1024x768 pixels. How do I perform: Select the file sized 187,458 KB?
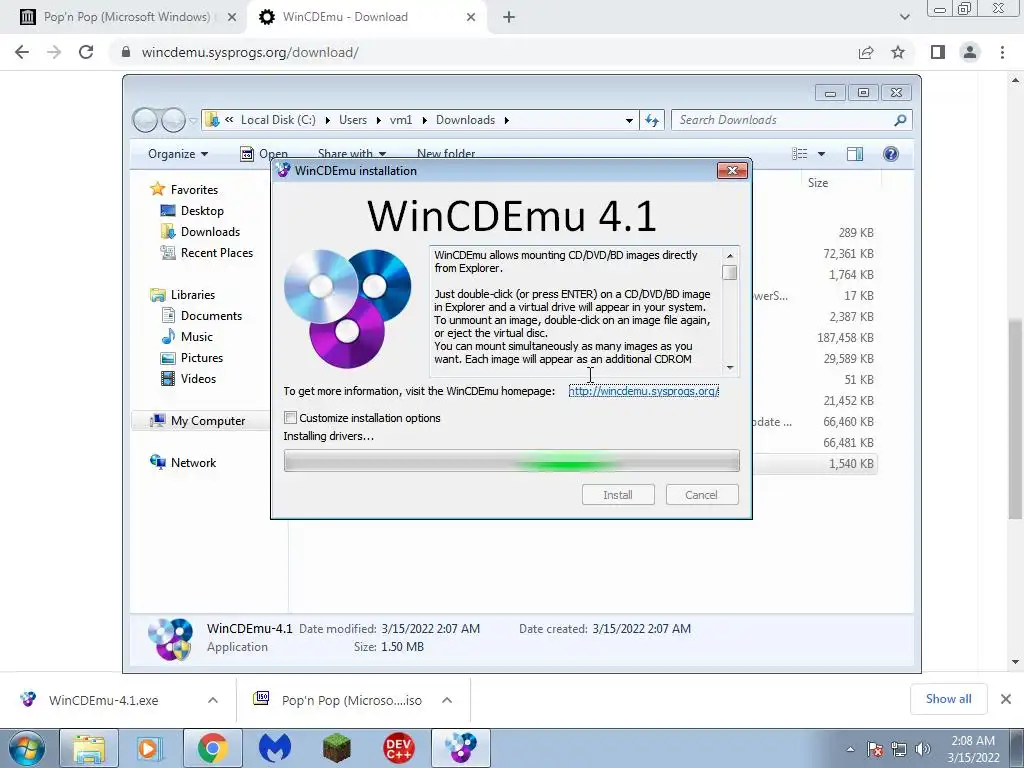click(845, 338)
